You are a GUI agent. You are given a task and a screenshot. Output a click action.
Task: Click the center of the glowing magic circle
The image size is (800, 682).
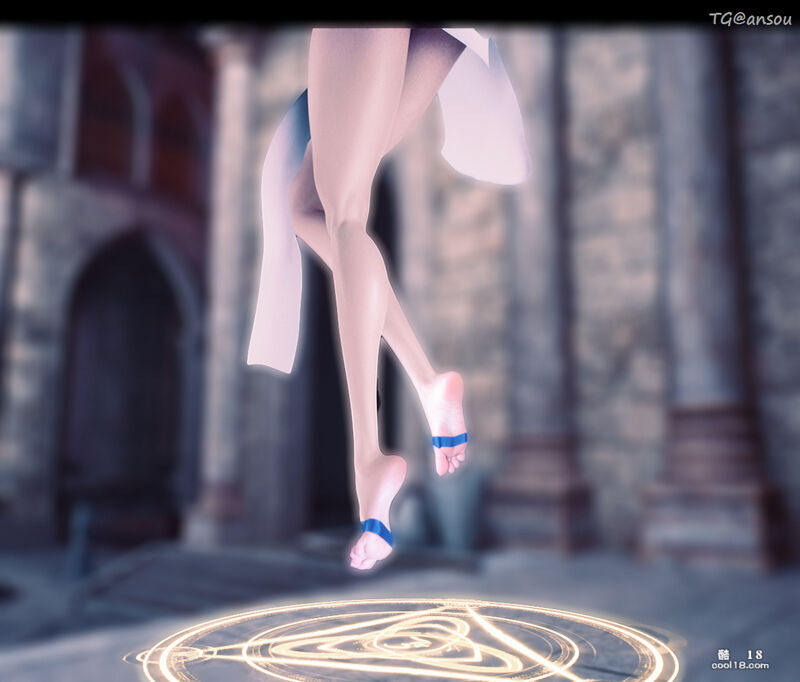tap(408, 642)
